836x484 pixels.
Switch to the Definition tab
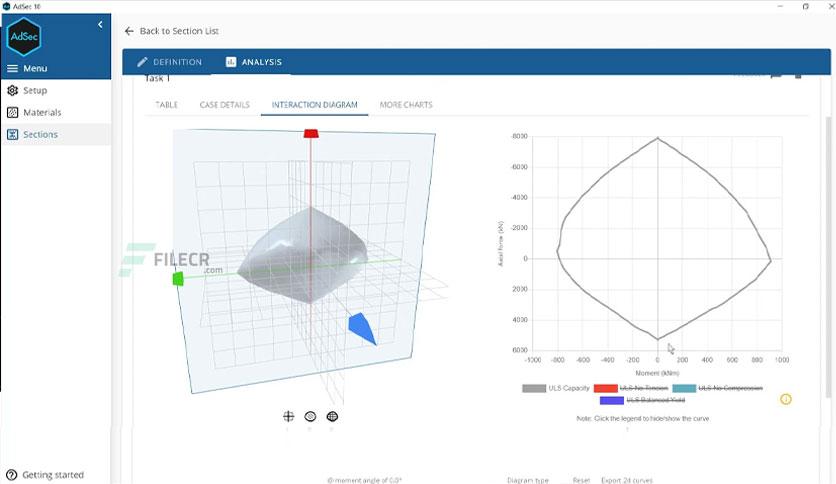pyautogui.click(x=170, y=62)
